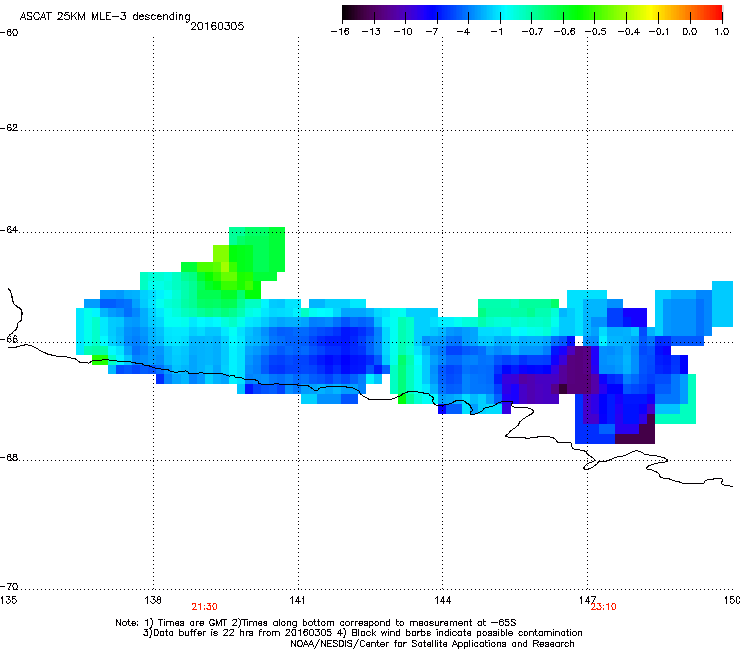
Task: Click the colorbar label "-0.4"
Action: (x=629, y=32)
